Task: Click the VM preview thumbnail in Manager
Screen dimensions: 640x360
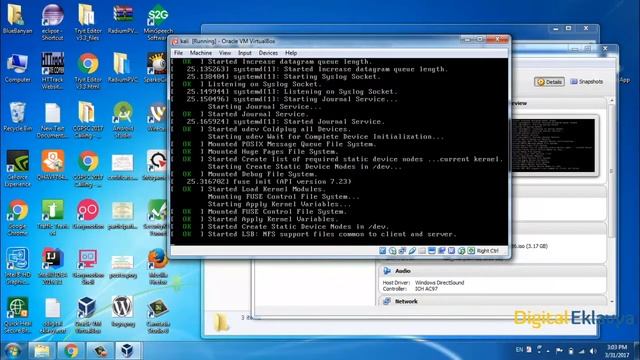Action: (x=553, y=146)
